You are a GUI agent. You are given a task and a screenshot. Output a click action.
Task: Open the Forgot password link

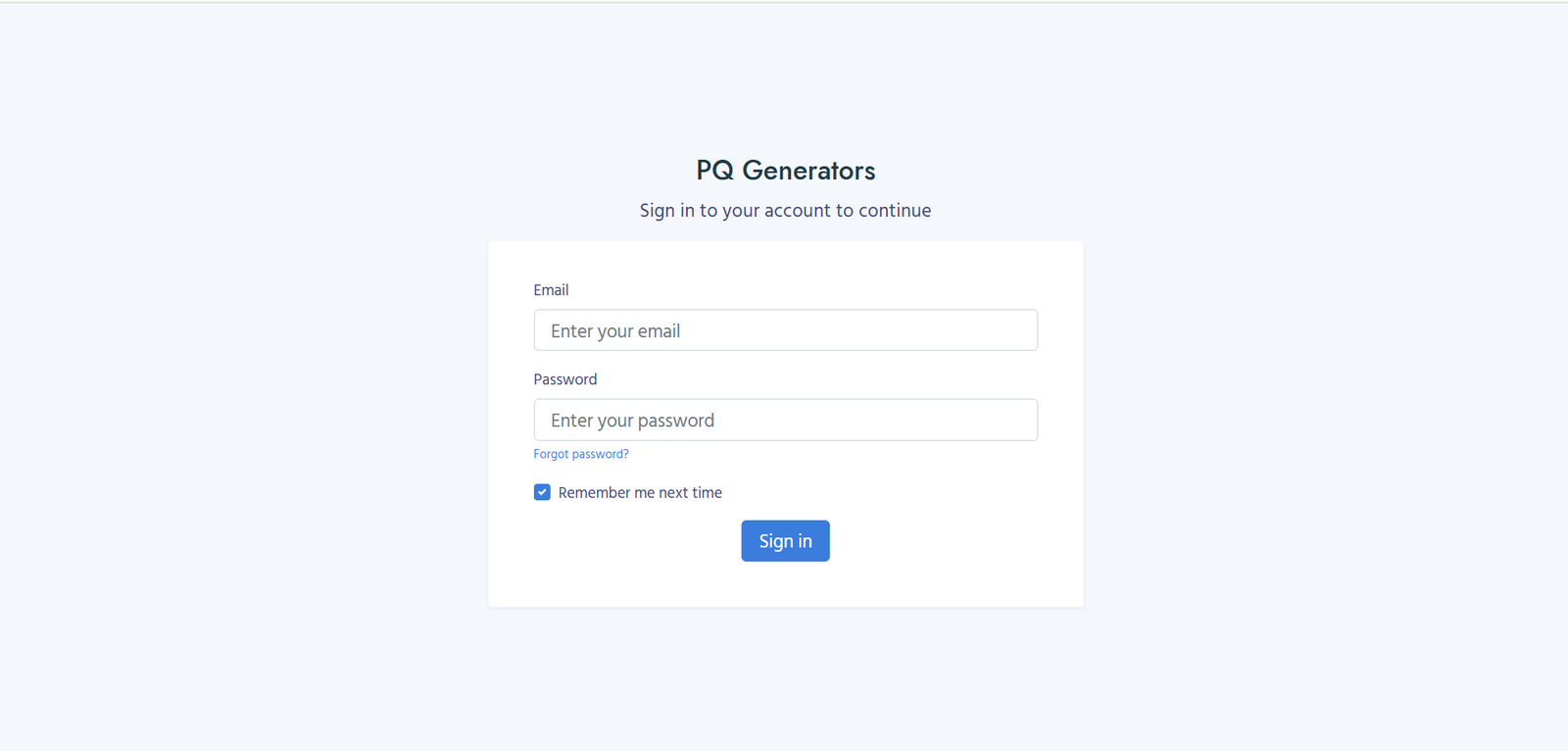point(581,454)
